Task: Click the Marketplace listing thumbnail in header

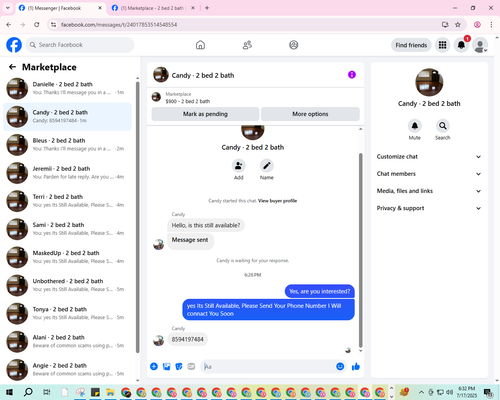Action: pyautogui.click(x=156, y=97)
